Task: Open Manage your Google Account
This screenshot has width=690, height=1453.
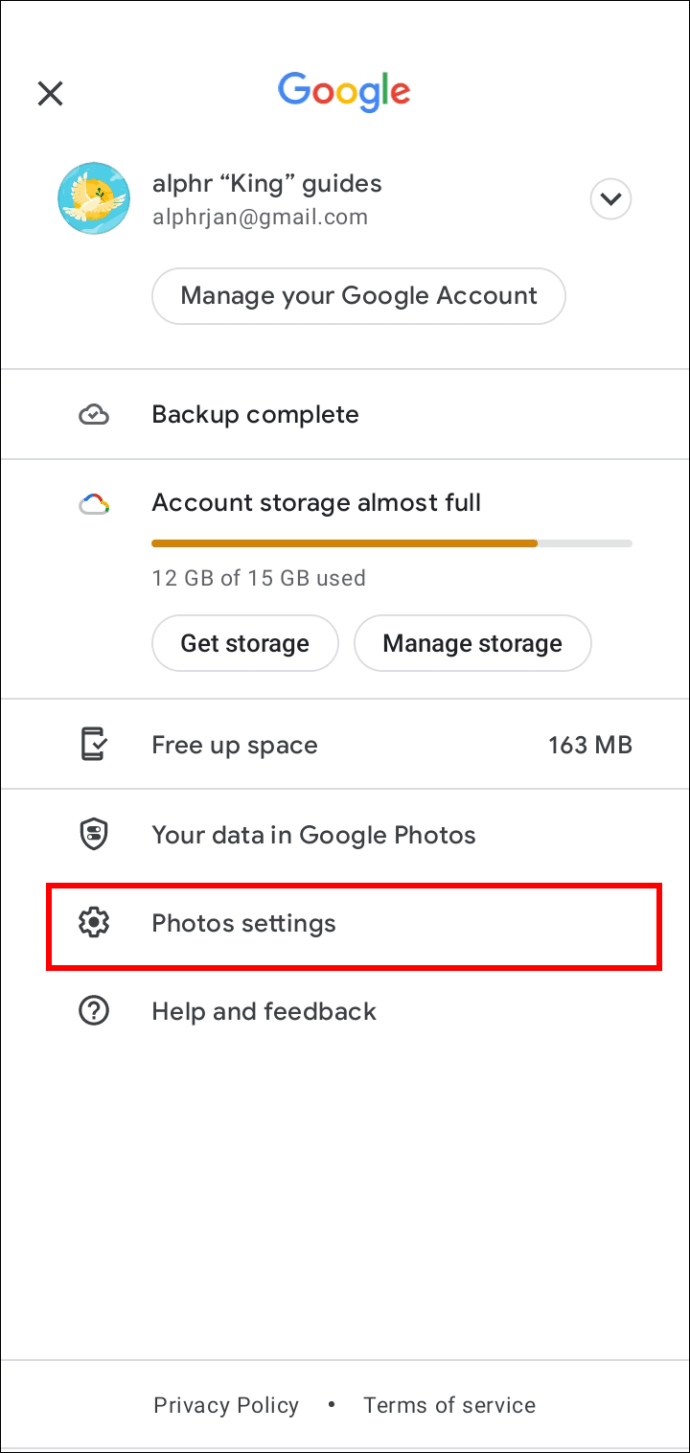Action: 358,296
